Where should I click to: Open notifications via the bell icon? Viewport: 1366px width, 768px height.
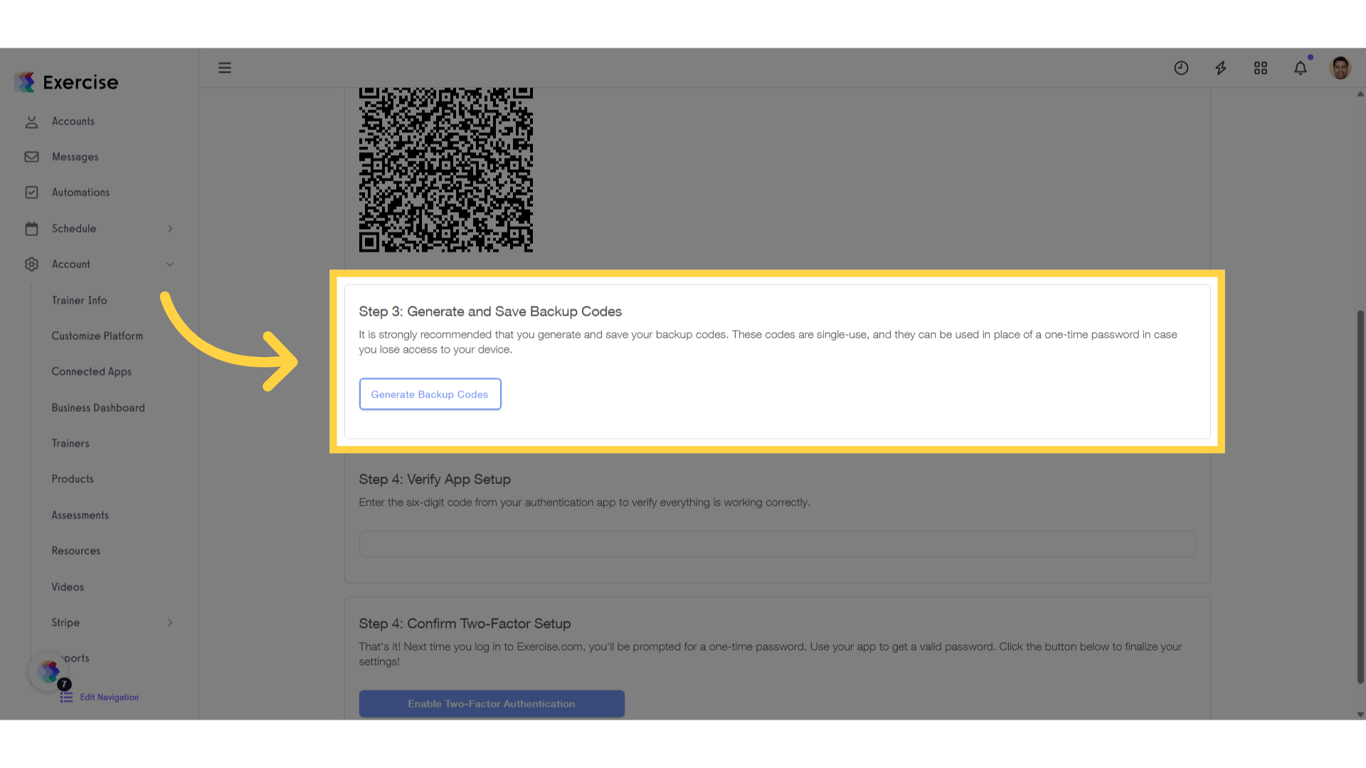(x=1300, y=67)
